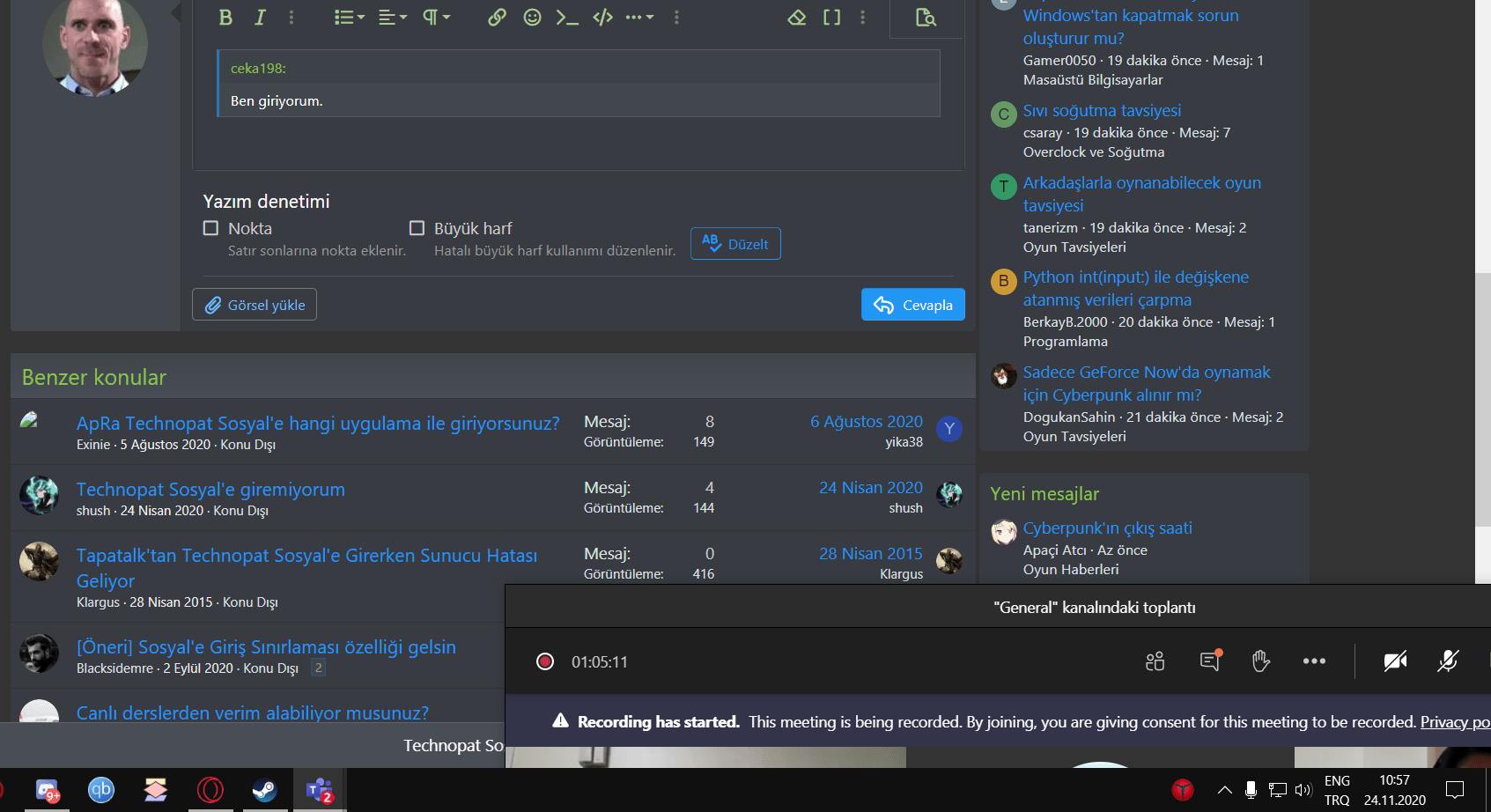Viewport: 1491px width, 812px height.
Task: Open the 'Technopat Sosyal'e giremiyorum' thread
Action: click(x=210, y=490)
